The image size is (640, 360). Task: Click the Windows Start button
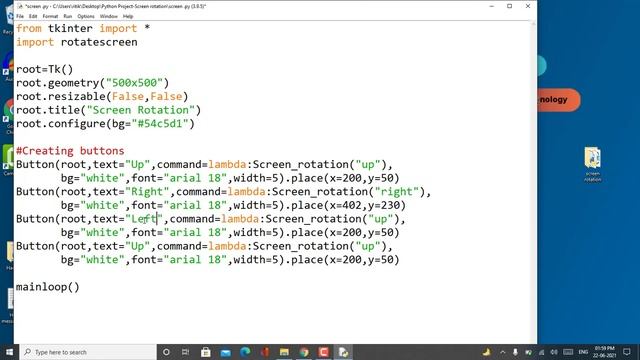tap(9, 352)
